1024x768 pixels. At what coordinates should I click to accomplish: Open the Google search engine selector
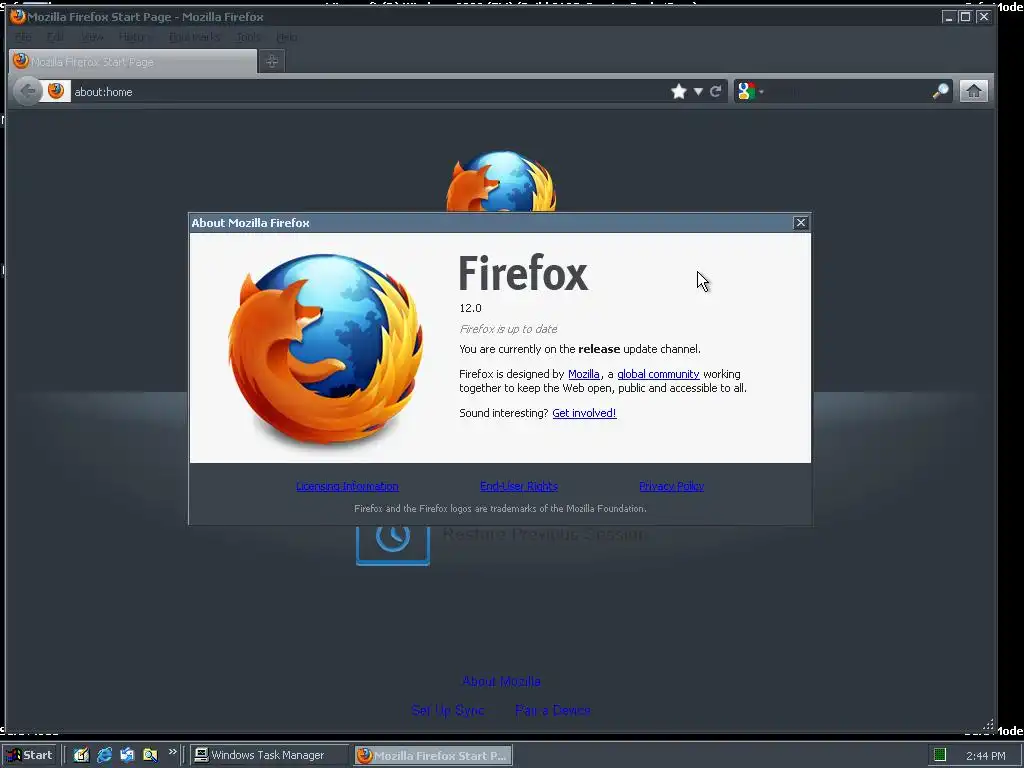click(750, 91)
